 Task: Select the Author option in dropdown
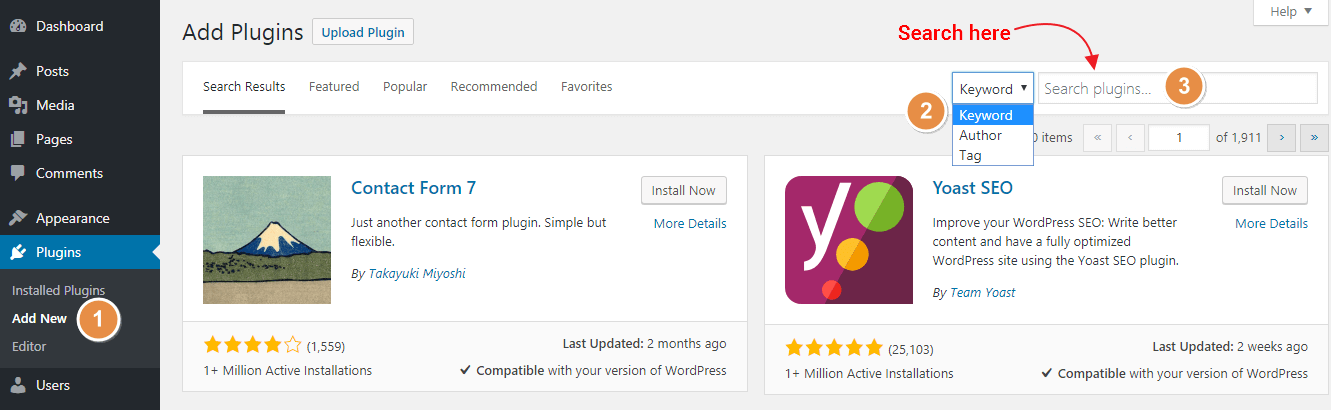coord(980,135)
